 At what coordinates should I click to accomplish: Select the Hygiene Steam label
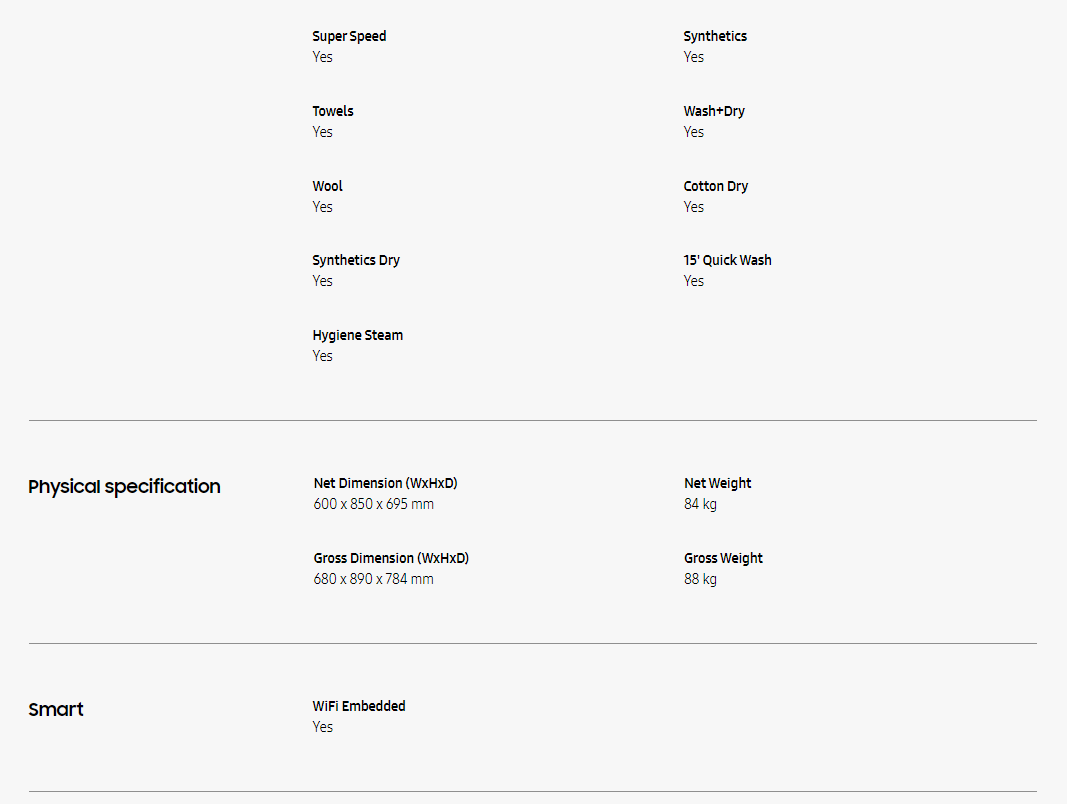tap(358, 335)
